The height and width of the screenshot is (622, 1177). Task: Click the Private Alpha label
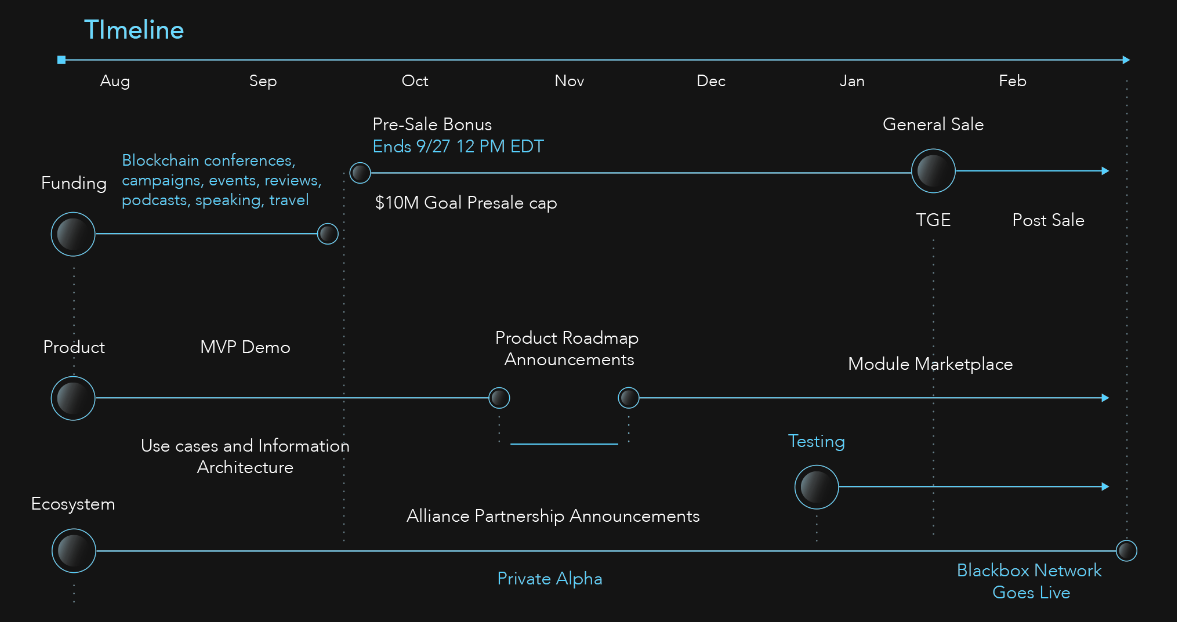(550, 579)
